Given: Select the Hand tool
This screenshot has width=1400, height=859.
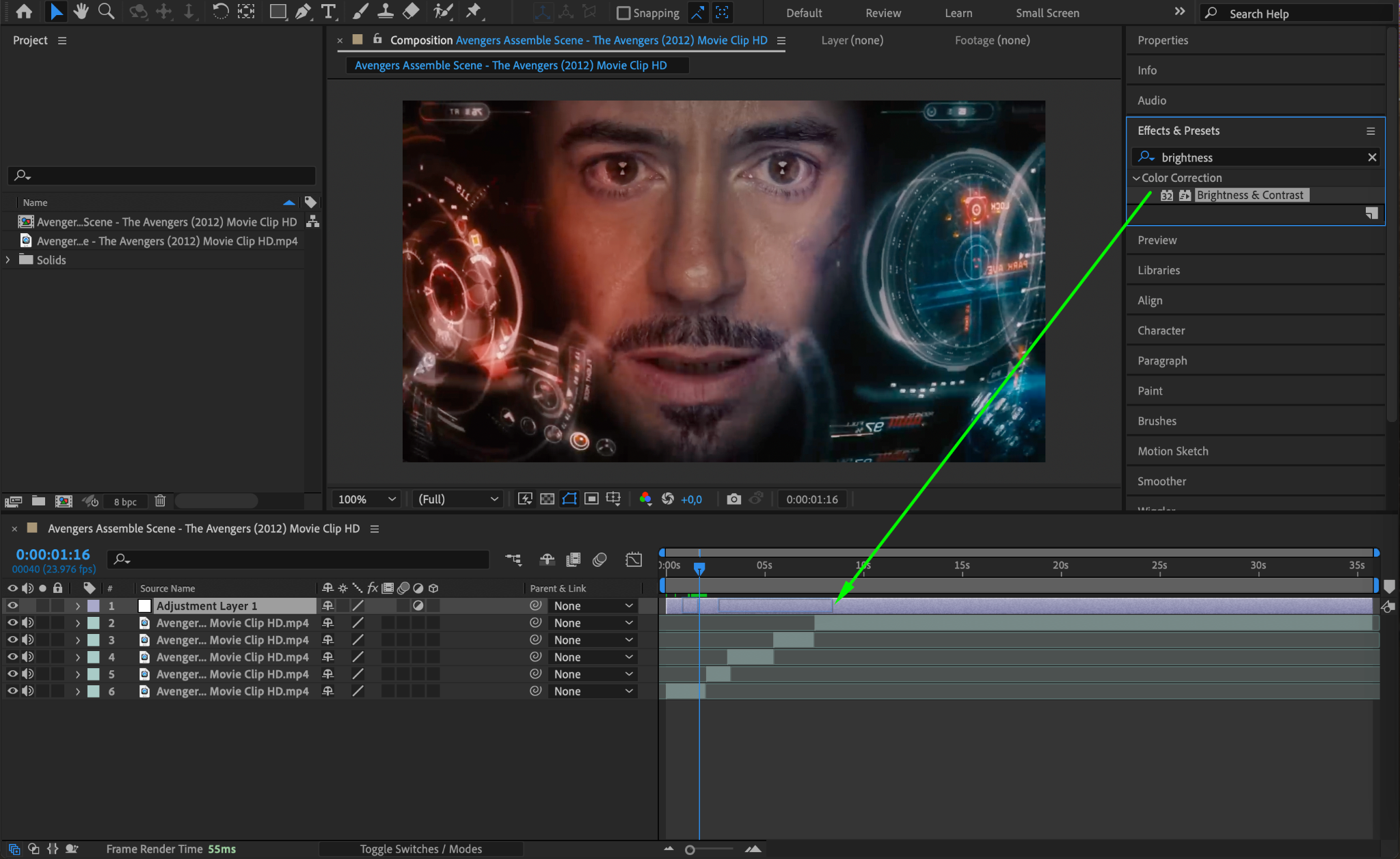Looking at the screenshot, I should (81, 12).
